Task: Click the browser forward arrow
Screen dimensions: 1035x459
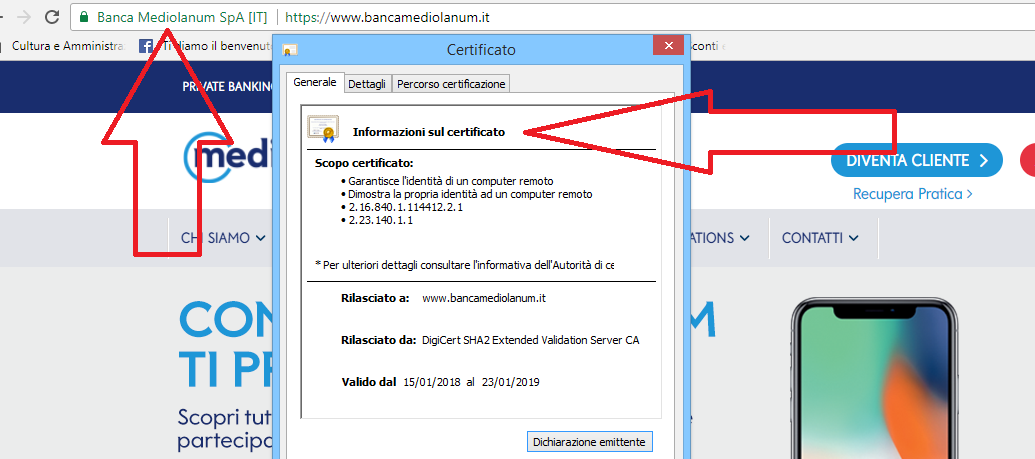Action: (24, 17)
